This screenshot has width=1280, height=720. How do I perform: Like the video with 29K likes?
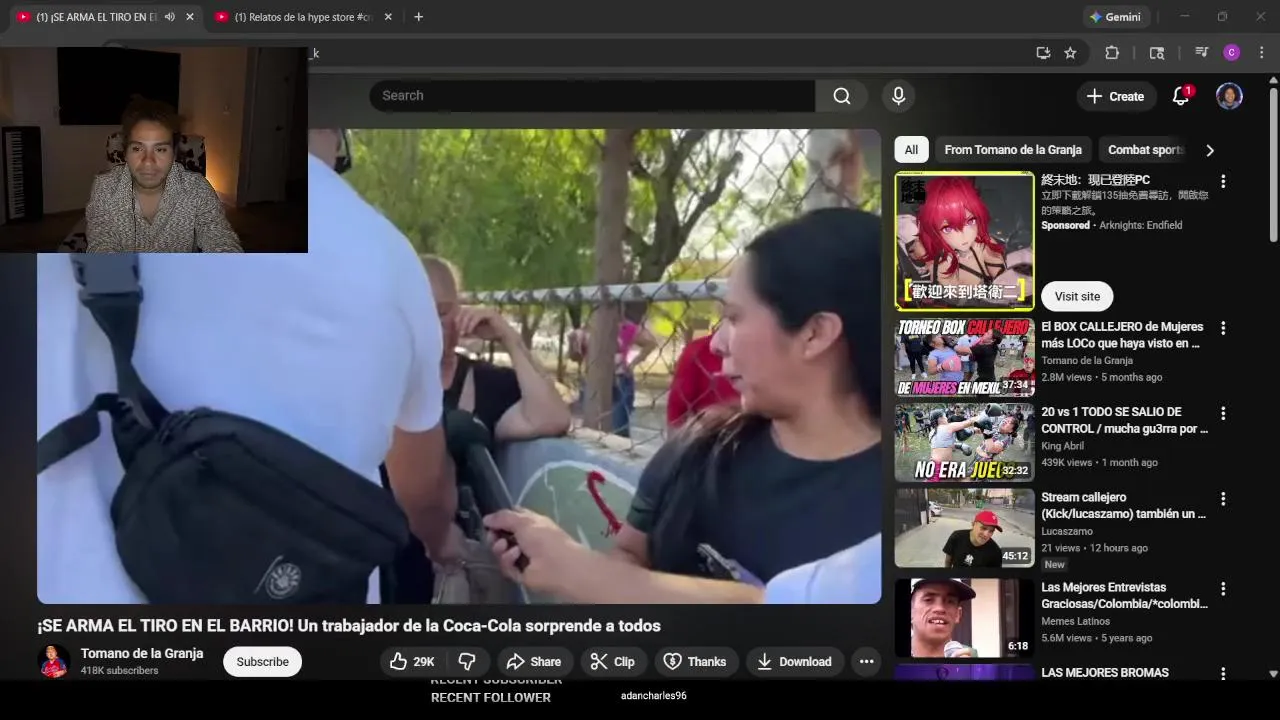pos(412,662)
